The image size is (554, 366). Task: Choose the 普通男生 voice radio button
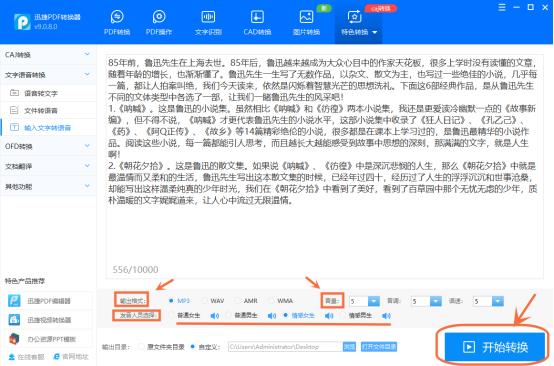pyautogui.click(x=229, y=315)
